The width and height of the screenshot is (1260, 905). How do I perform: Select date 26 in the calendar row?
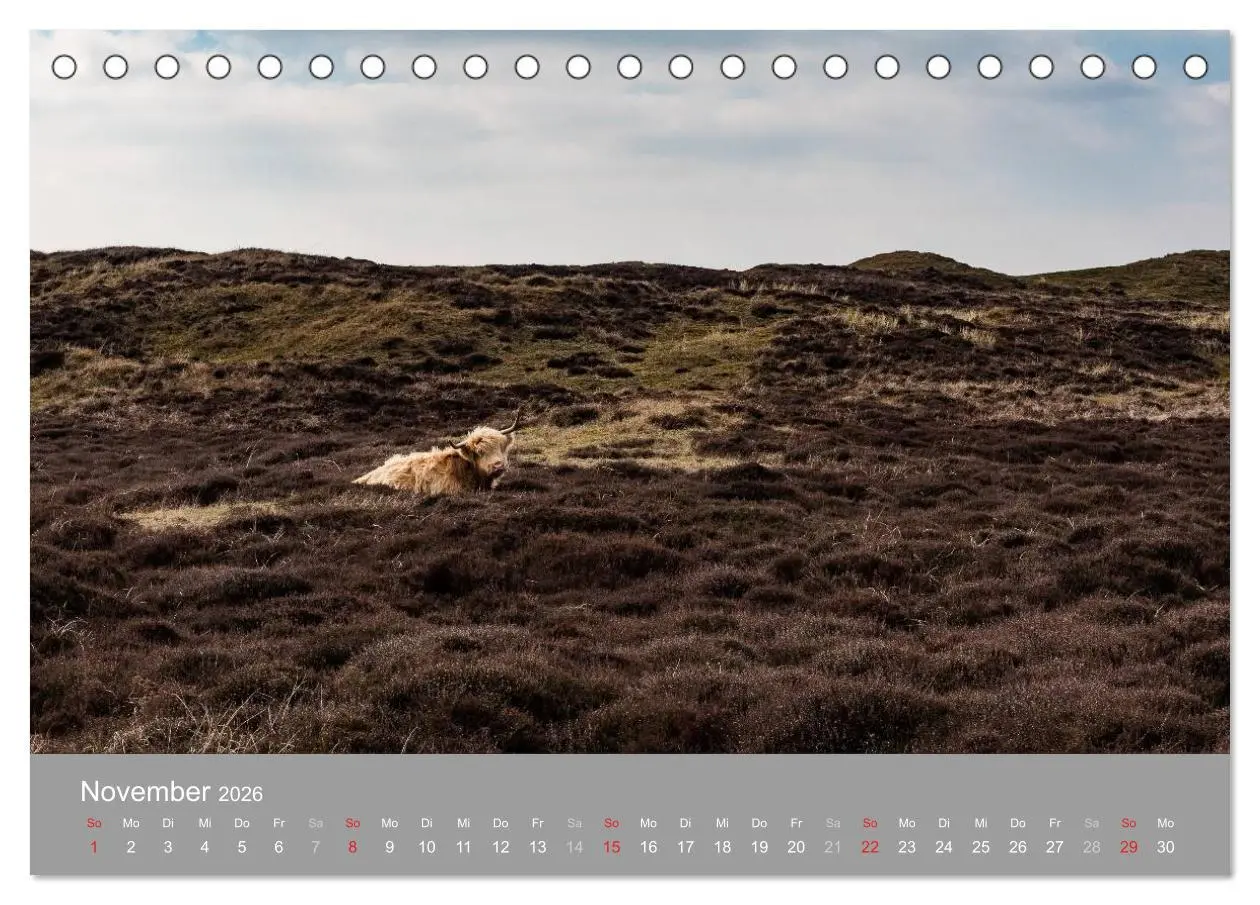point(1018,847)
